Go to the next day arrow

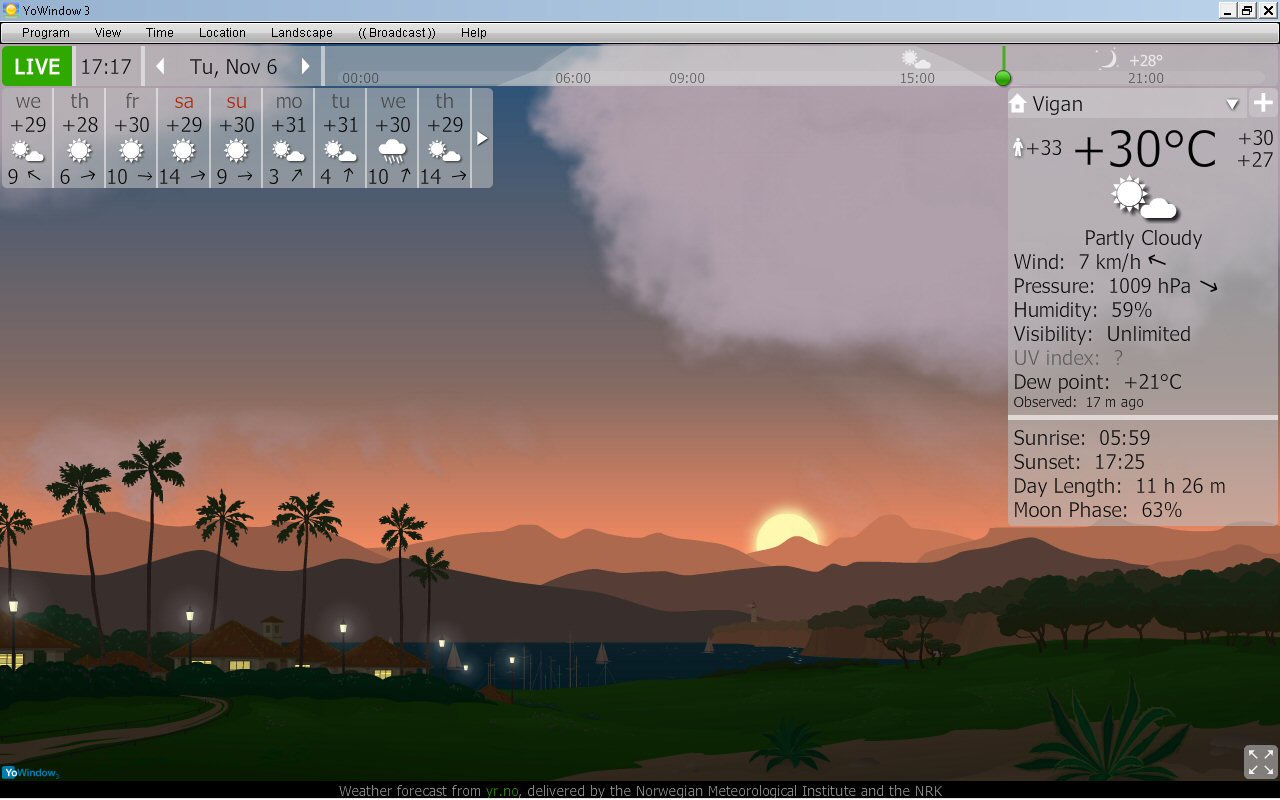(x=305, y=67)
